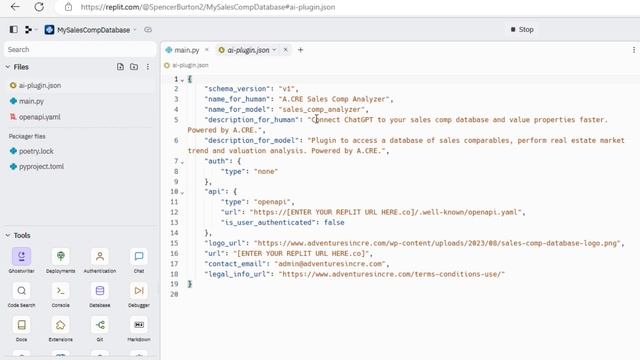640x360 pixels.
Task: Close the main.py tab
Action: (x=207, y=50)
